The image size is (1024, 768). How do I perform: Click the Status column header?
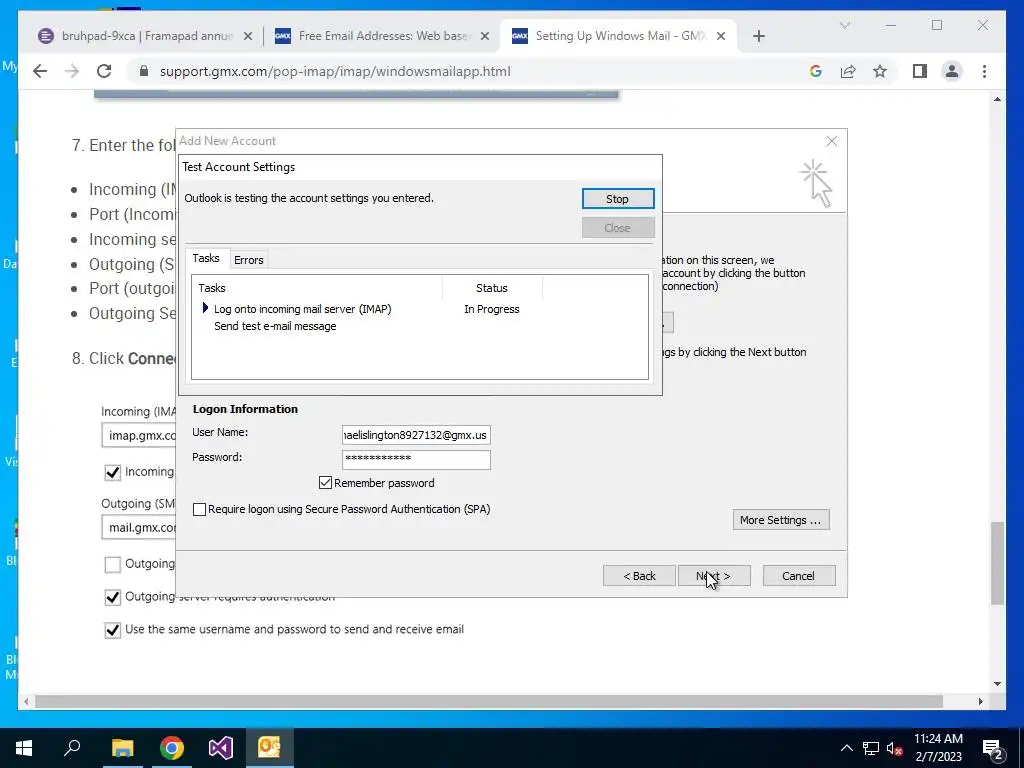pyautogui.click(x=492, y=288)
